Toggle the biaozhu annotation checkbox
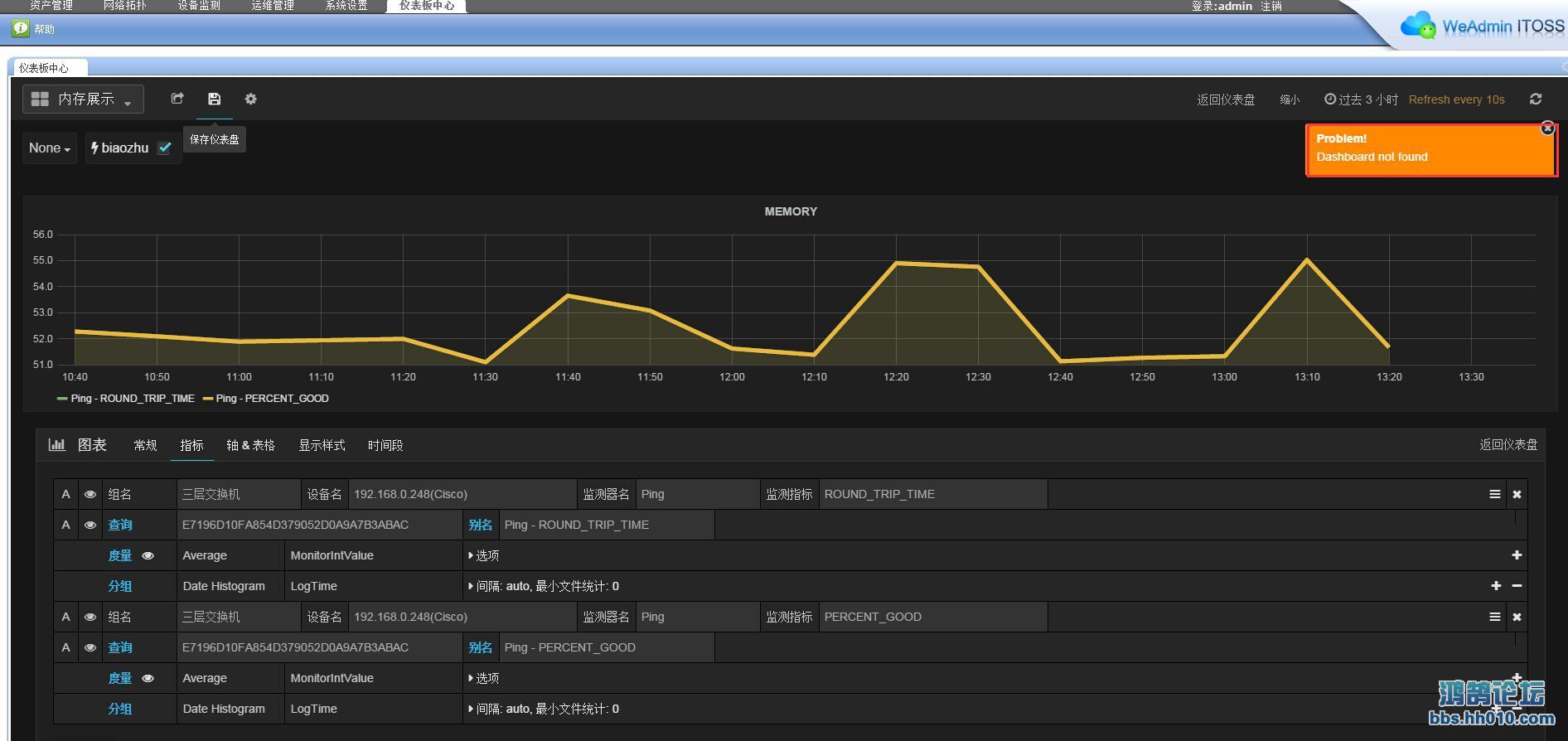 pyautogui.click(x=165, y=148)
